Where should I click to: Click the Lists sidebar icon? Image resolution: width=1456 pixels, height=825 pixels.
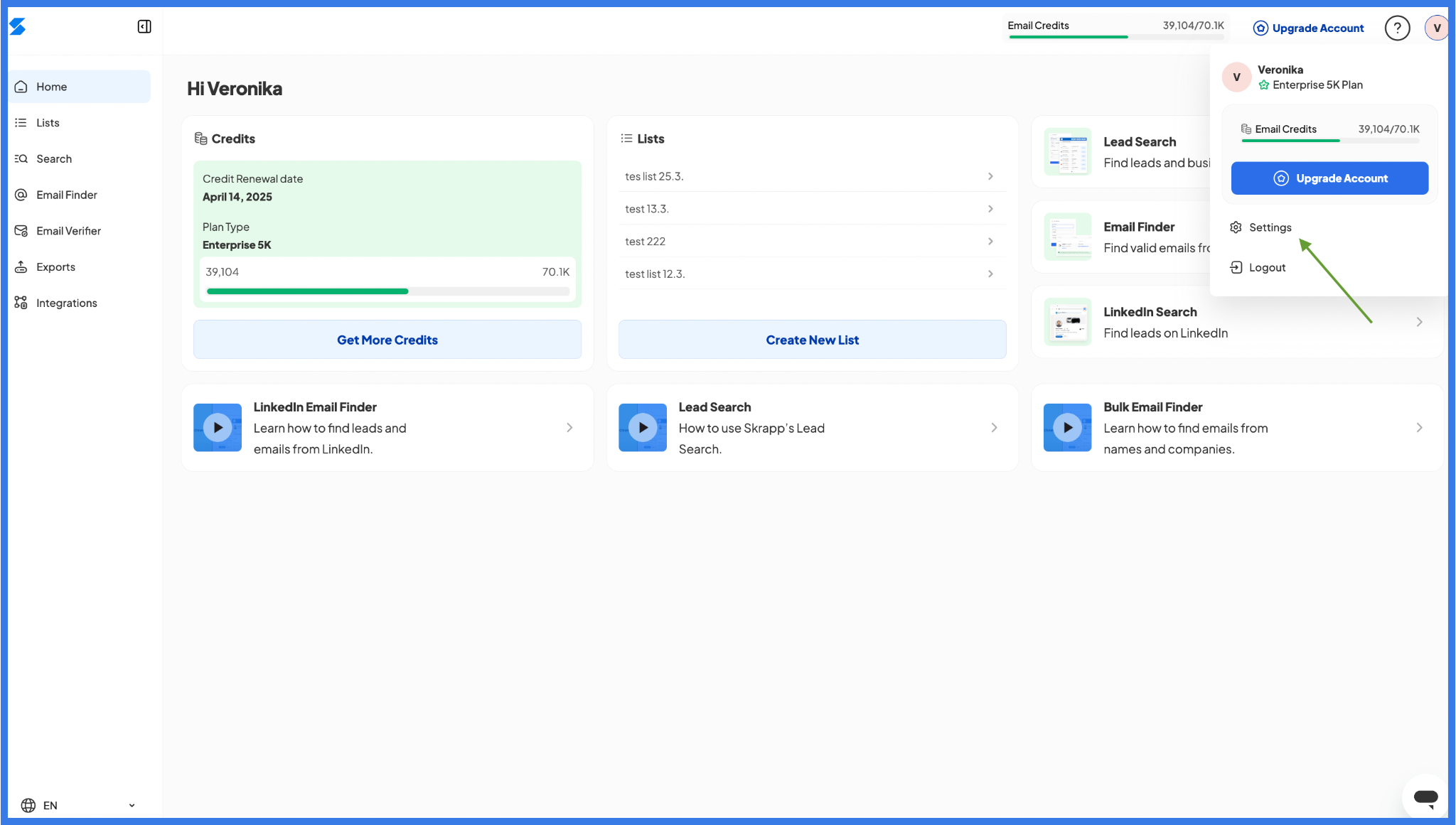click(21, 123)
